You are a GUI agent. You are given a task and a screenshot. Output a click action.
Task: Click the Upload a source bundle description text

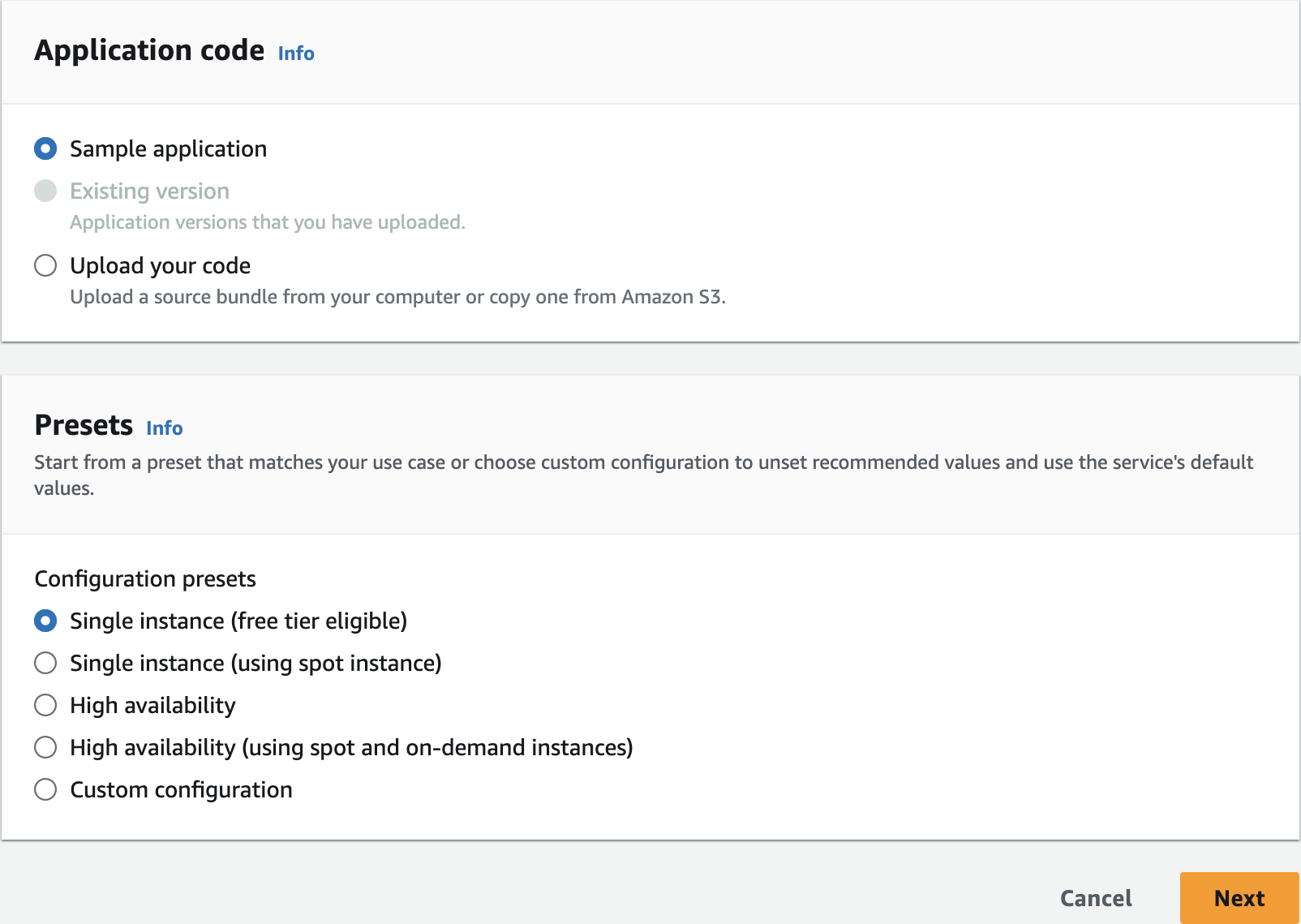[397, 297]
